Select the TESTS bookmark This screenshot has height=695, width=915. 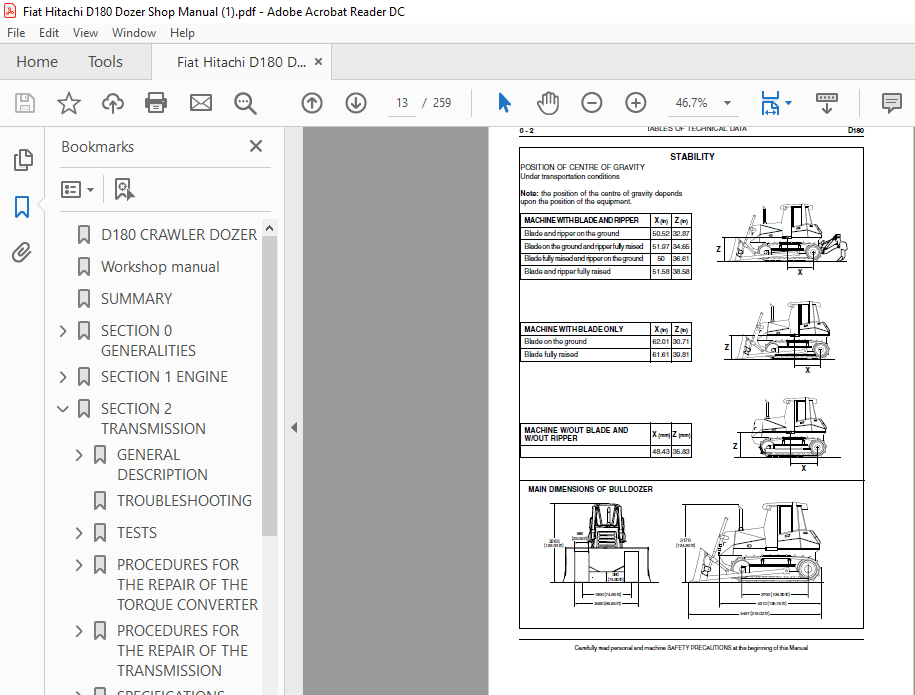(x=137, y=533)
